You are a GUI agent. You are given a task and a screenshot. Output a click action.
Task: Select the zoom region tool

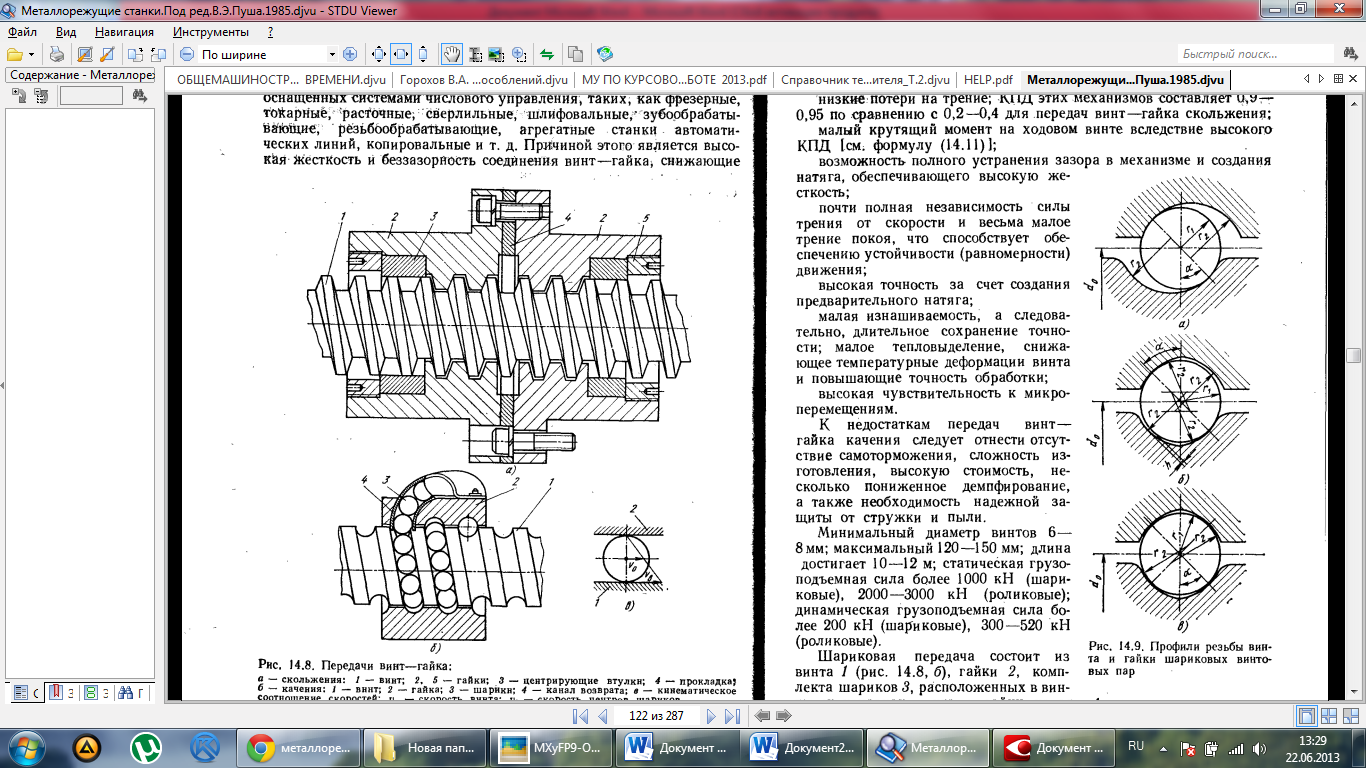coord(518,54)
